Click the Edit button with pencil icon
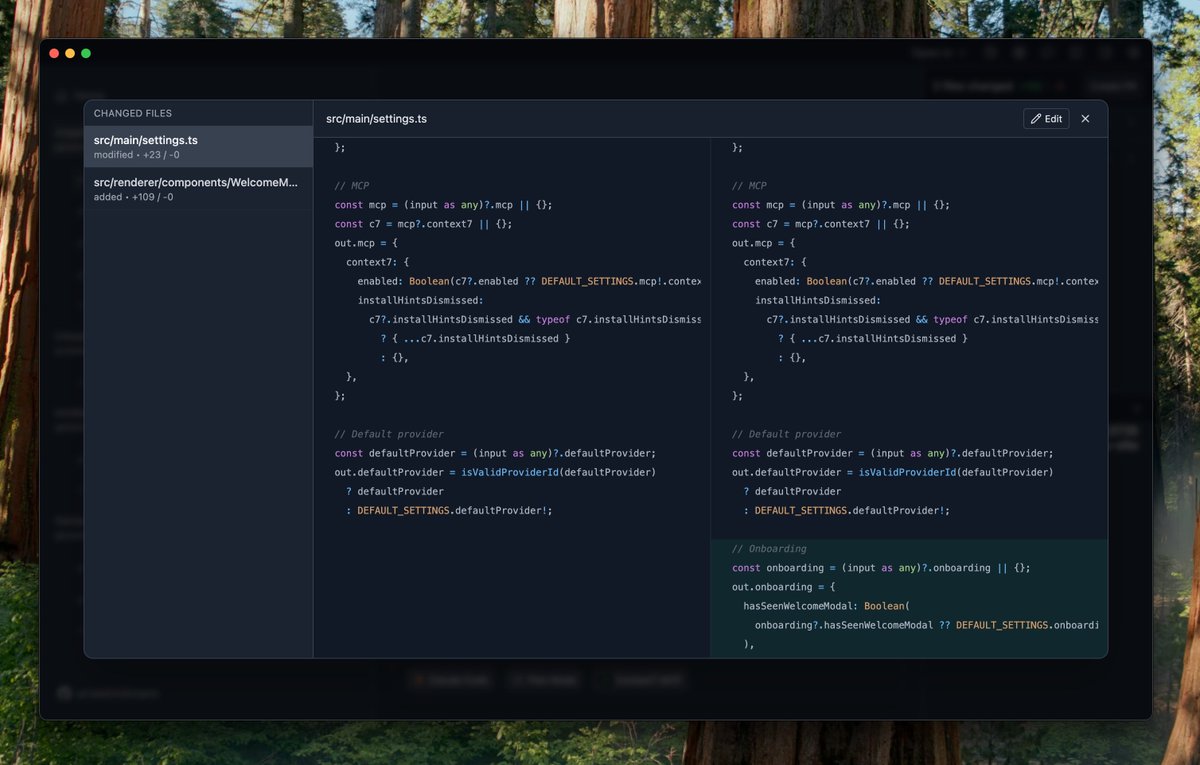 [x=1046, y=119]
